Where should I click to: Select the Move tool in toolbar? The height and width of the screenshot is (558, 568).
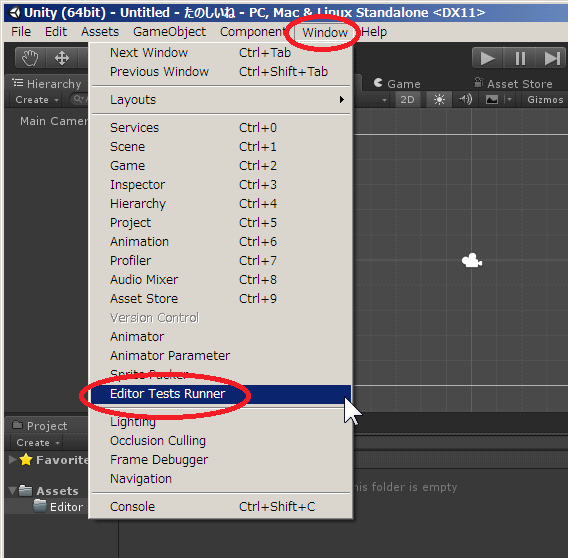point(62,58)
